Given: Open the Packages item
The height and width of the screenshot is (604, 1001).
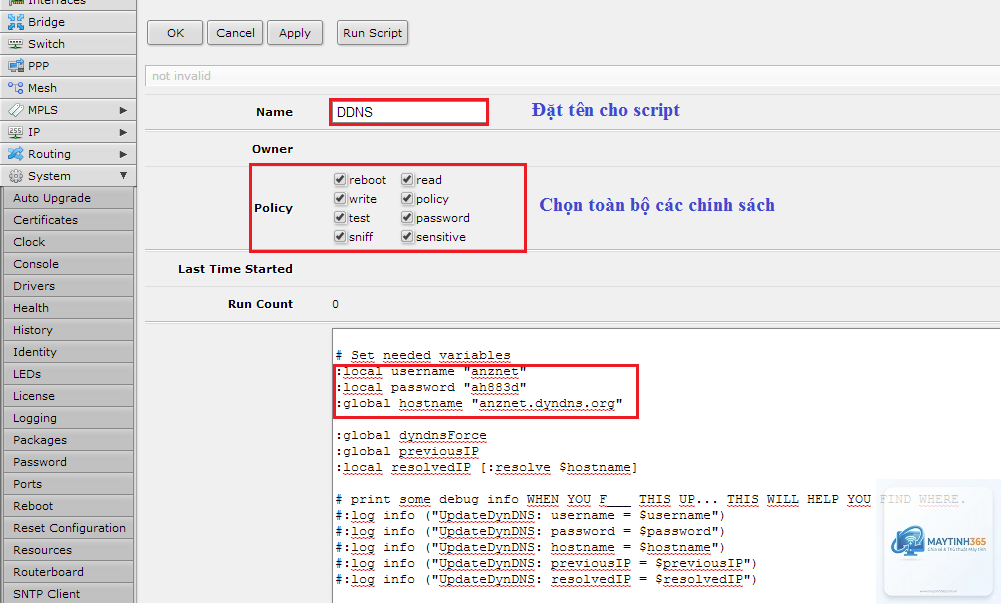Looking at the screenshot, I should pos(68,441).
